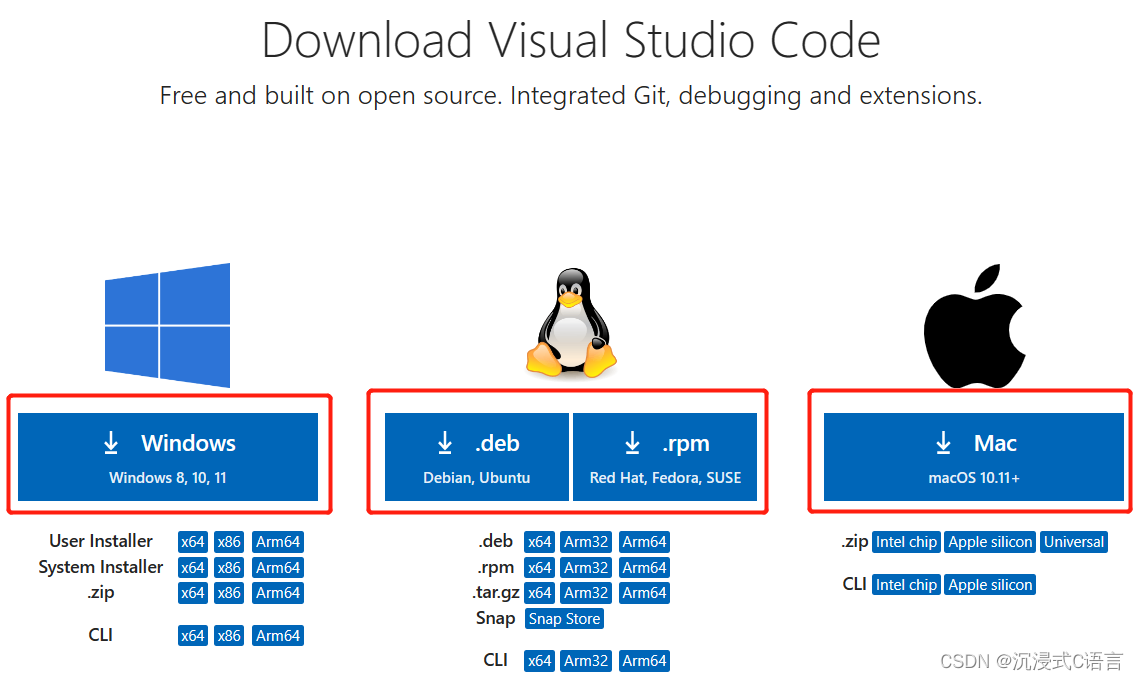Select Apple silicon for Mac .zip
Screen dimensions: 1139x680
(x=990, y=542)
